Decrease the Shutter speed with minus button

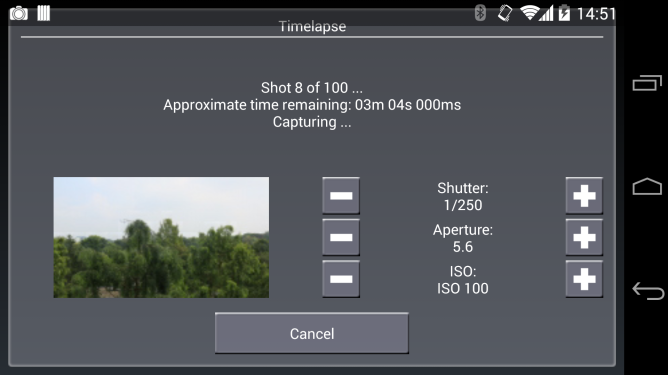pos(341,196)
